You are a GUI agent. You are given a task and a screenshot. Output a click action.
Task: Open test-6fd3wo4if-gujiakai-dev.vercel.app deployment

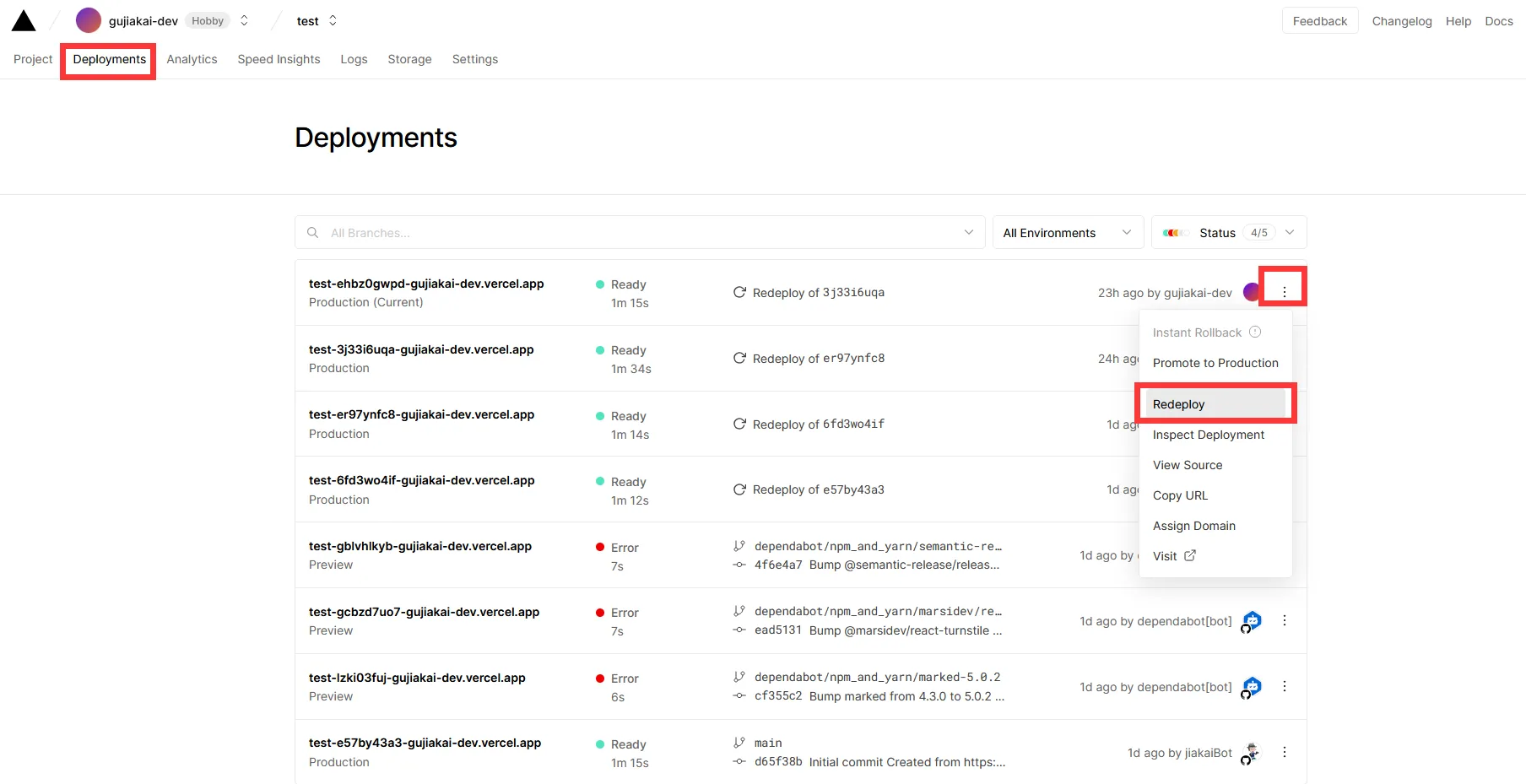pyautogui.click(x=421, y=480)
